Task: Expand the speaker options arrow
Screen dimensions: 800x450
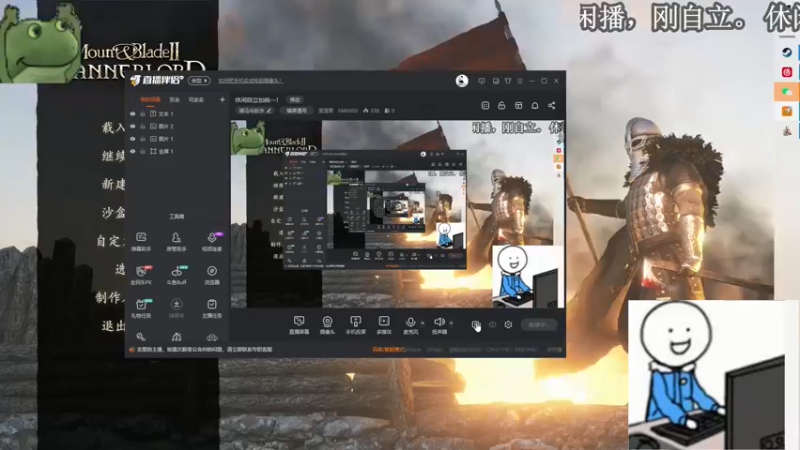Action: click(x=451, y=322)
